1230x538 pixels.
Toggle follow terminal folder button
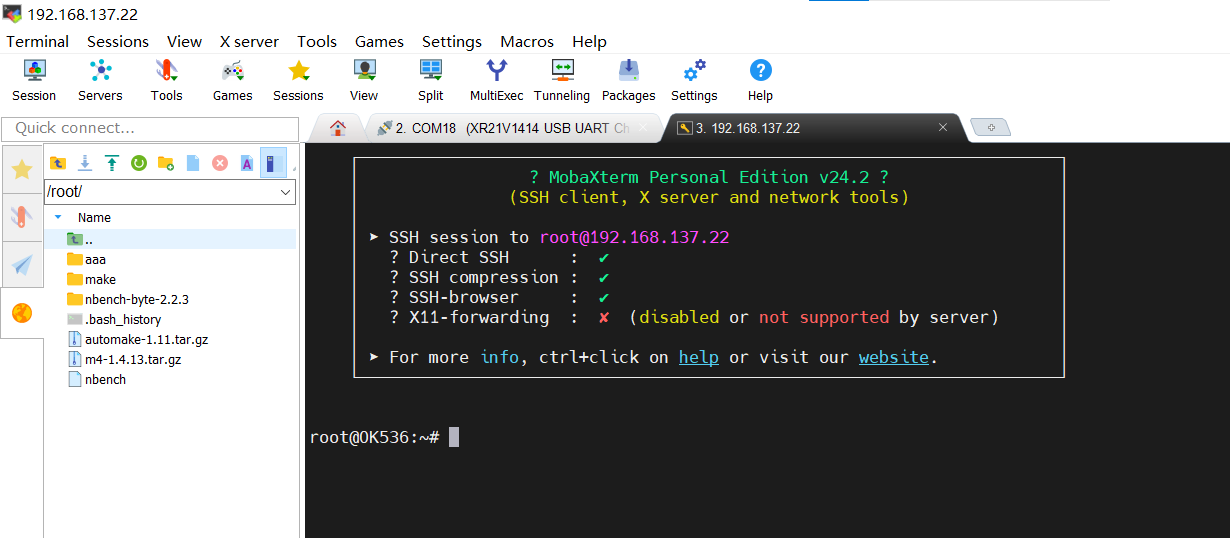(274, 163)
